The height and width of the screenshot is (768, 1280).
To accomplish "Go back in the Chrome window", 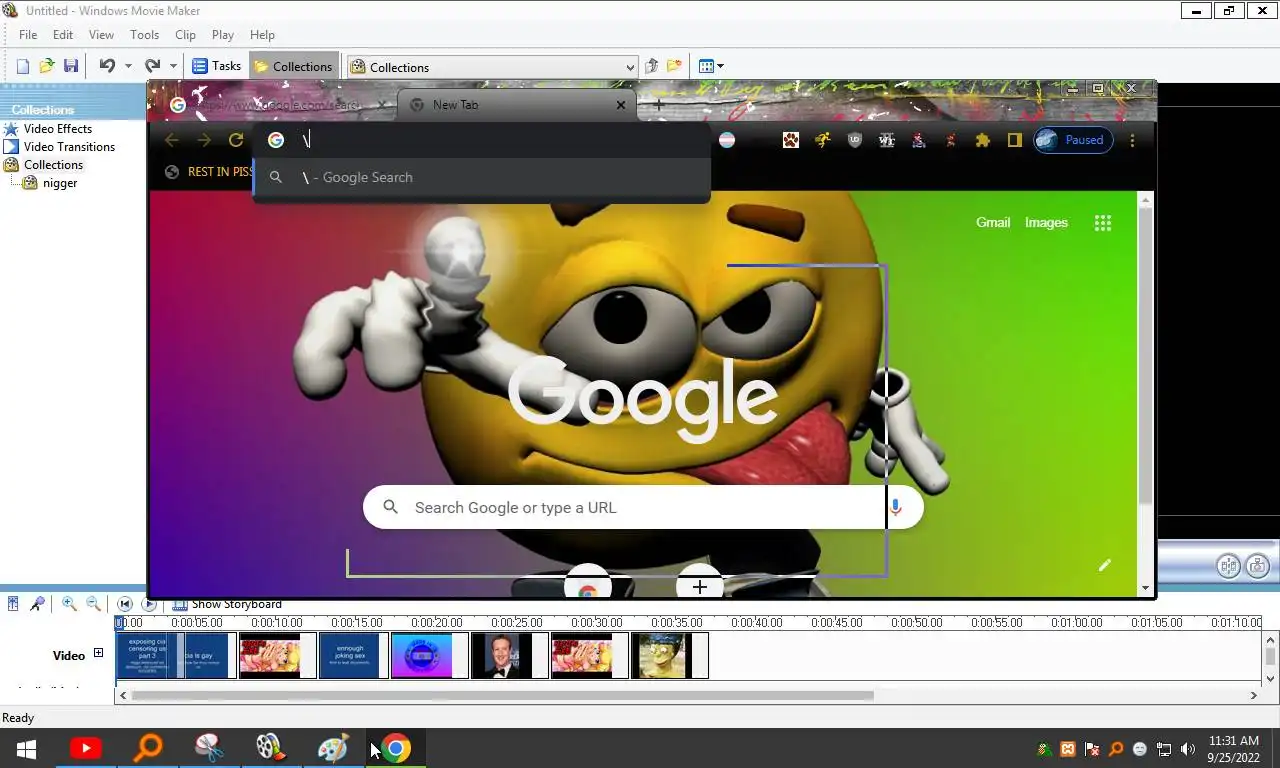I will pyautogui.click(x=172, y=140).
